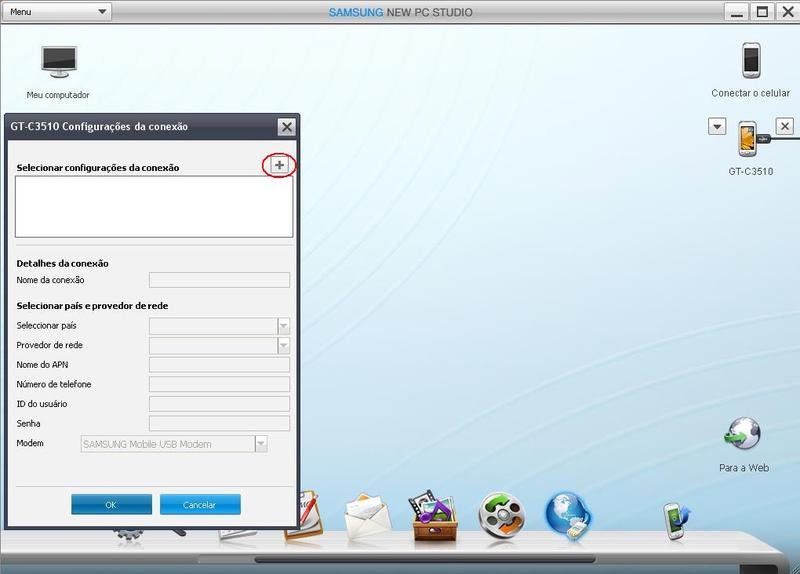Viewport: 800px width, 574px height.
Task: Open the Menu dropdown
Action: [x=57, y=11]
